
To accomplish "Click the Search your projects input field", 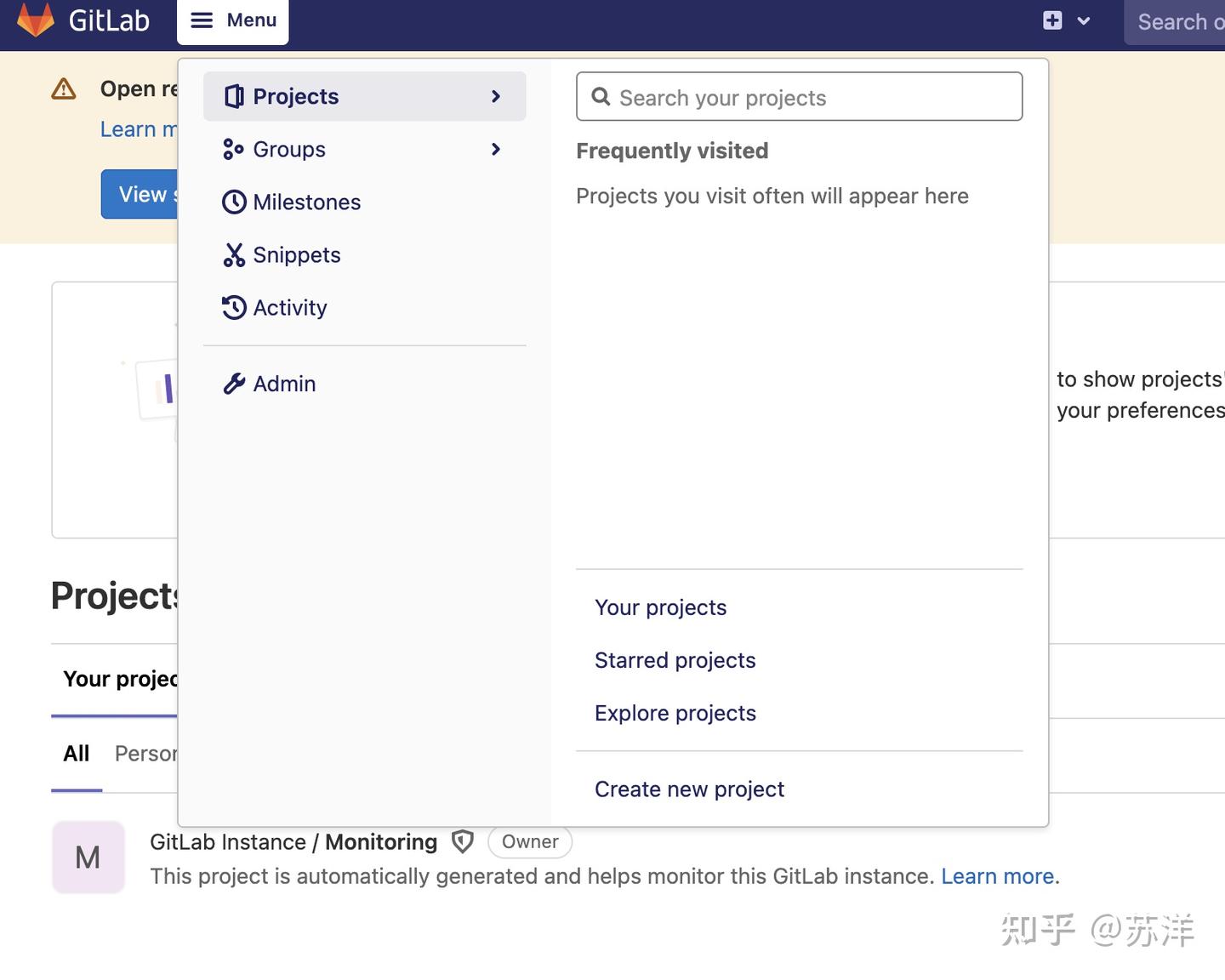I will pyautogui.click(x=799, y=97).
